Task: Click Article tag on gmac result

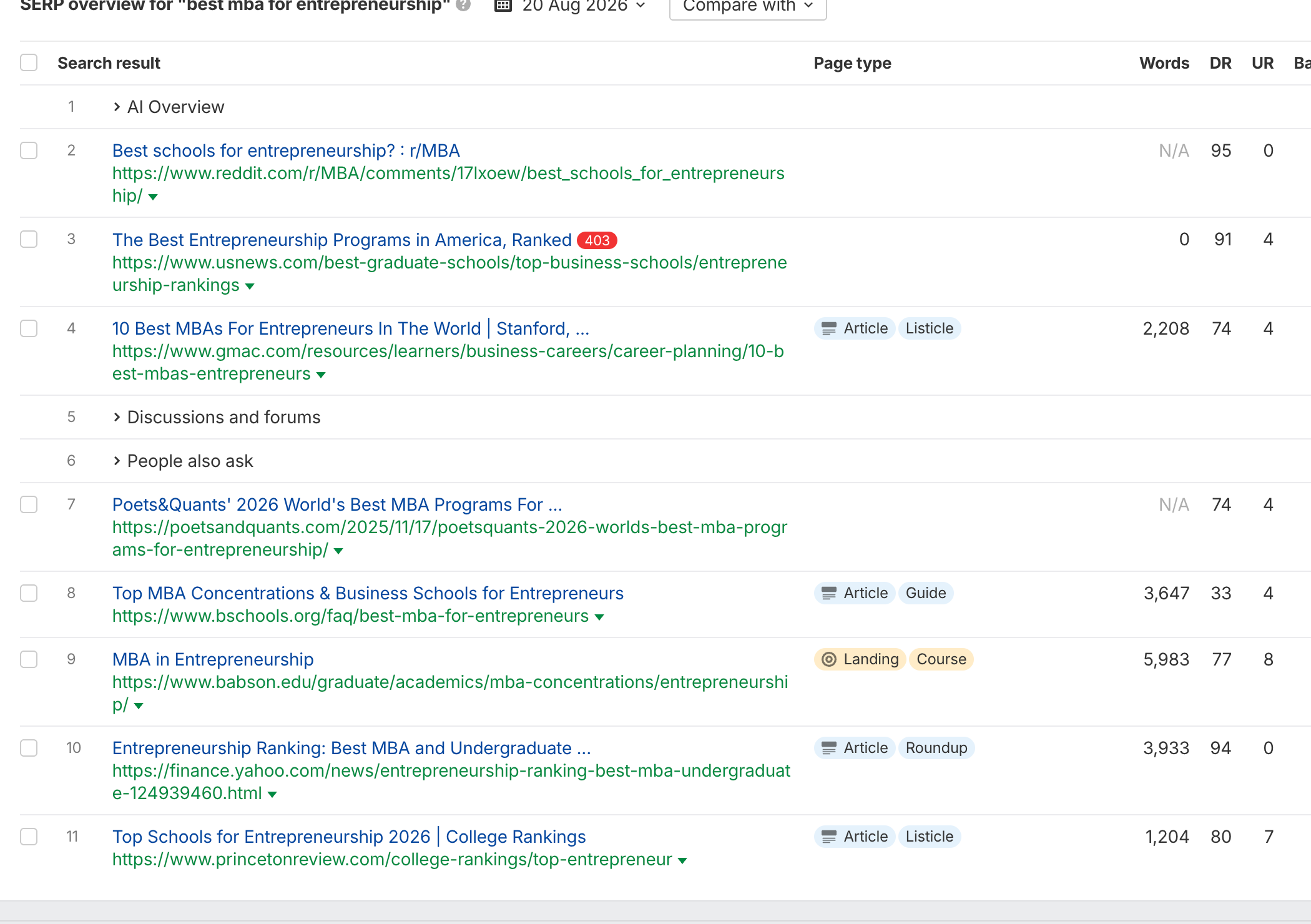Action: click(855, 328)
